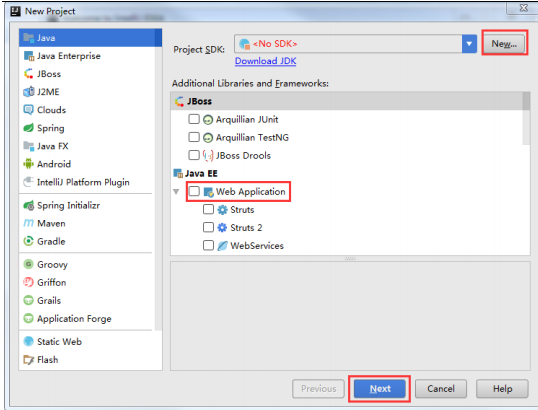Click the Next button
This screenshot has height=410, width=538.
point(380,389)
